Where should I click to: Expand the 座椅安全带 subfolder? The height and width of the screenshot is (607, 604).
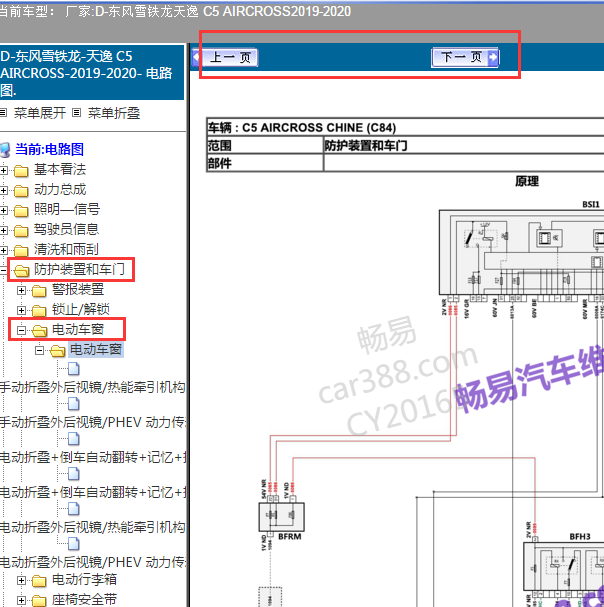[22, 600]
